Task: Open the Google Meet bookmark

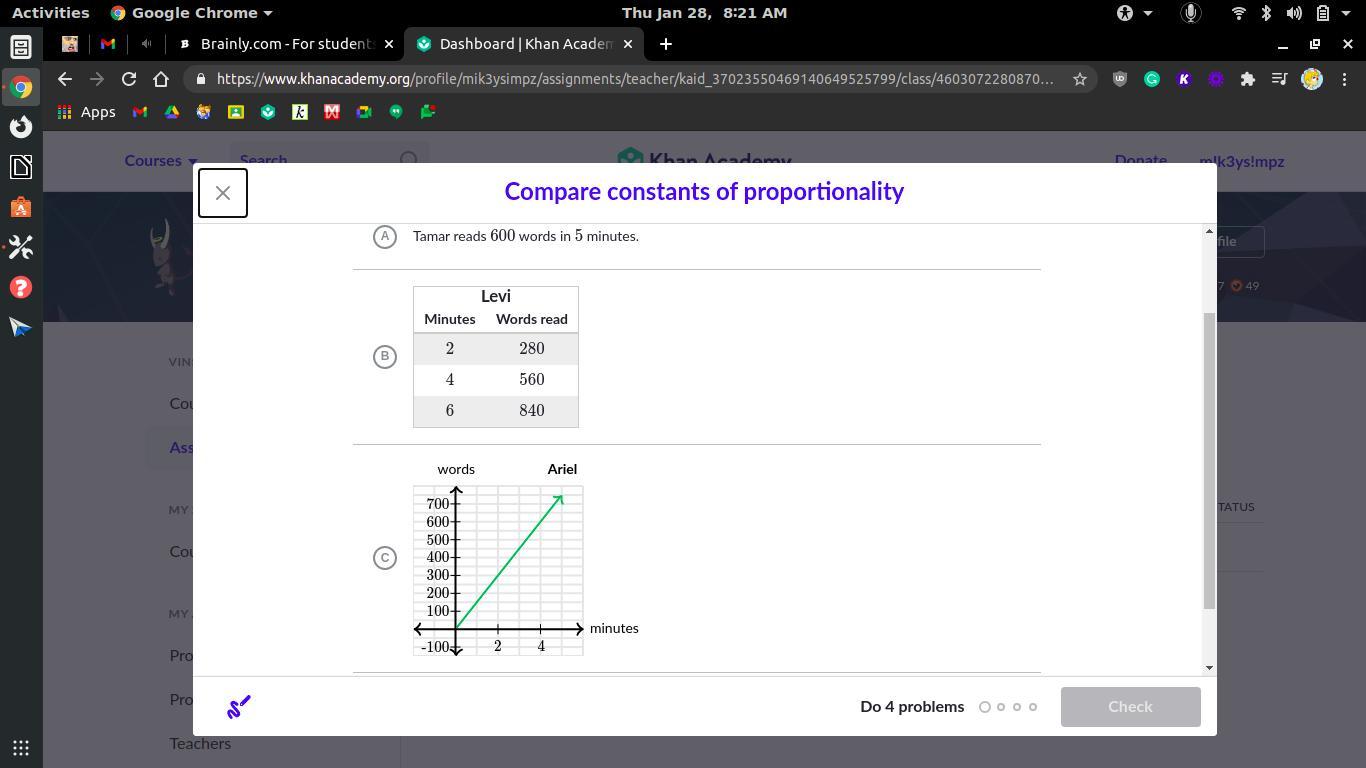Action: 364,112
